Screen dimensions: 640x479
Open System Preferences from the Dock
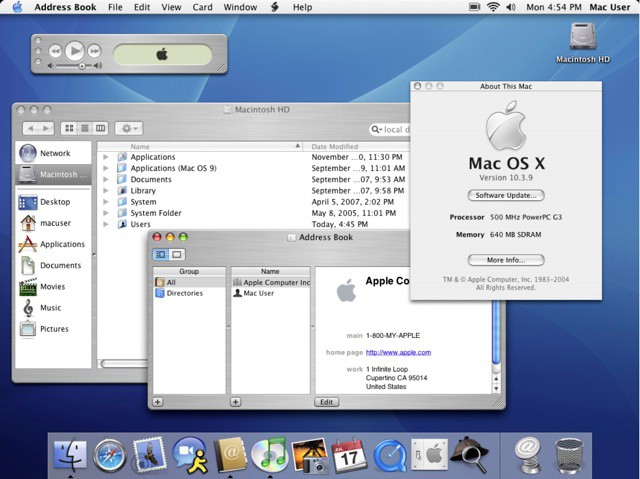coord(429,456)
